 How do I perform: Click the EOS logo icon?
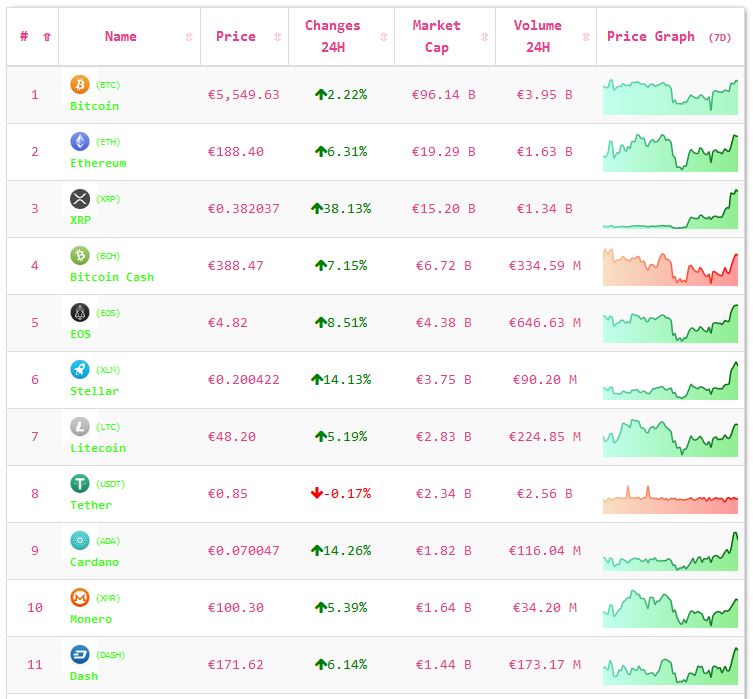pos(80,312)
